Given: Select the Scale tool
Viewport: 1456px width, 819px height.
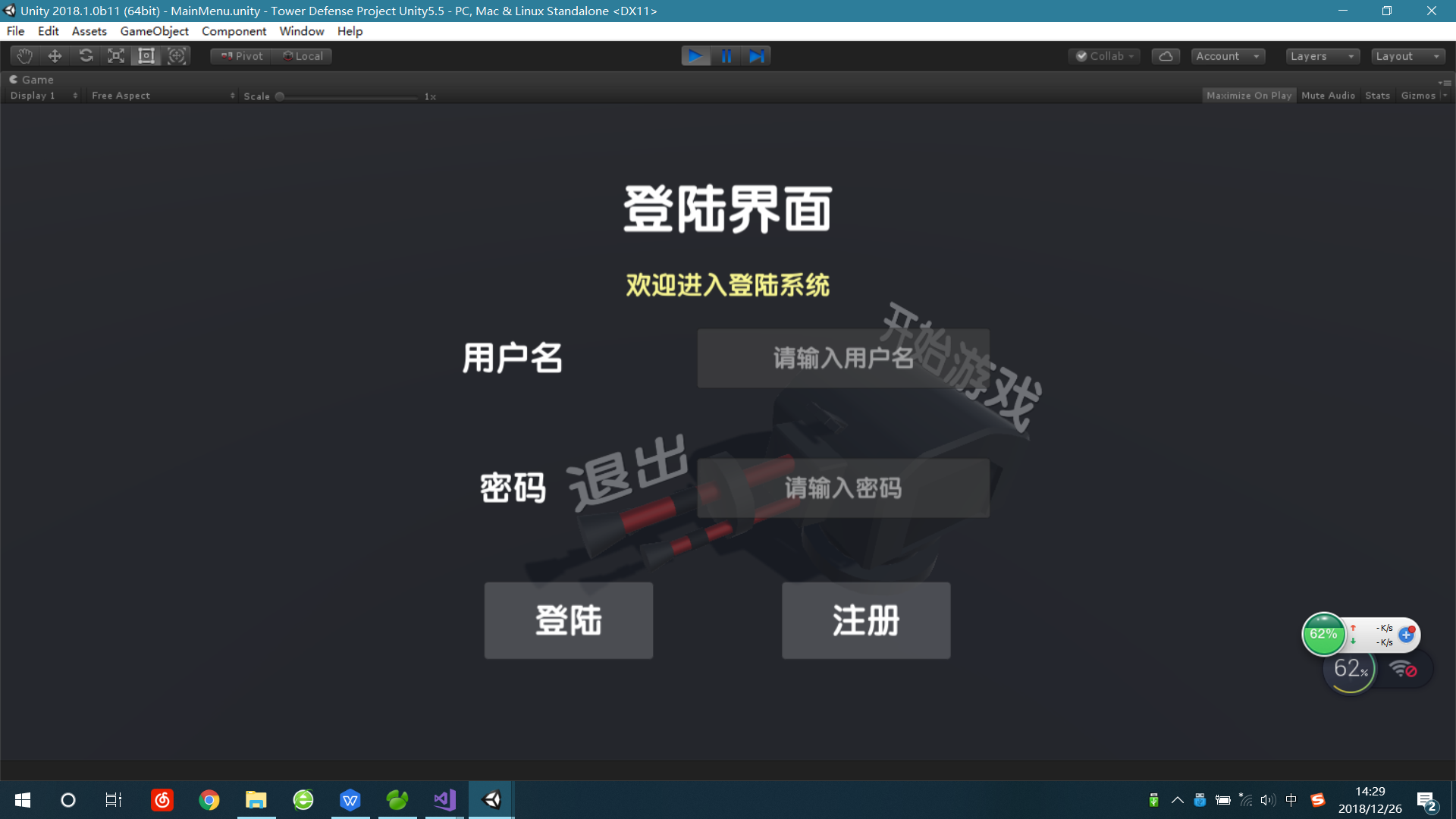Looking at the screenshot, I should click(116, 56).
